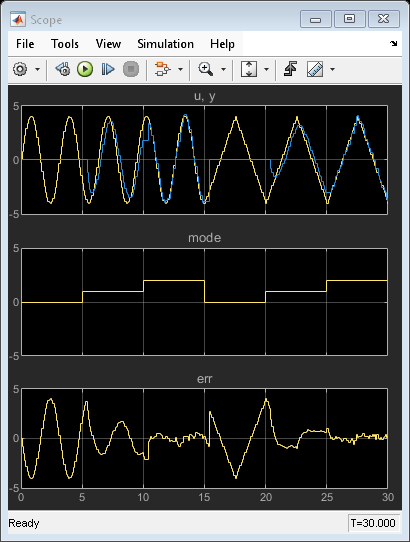Image resolution: width=410 pixels, height=542 pixels.
Task: Expand the axes scaling dropdown arrow
Action: tap(266, 69)
